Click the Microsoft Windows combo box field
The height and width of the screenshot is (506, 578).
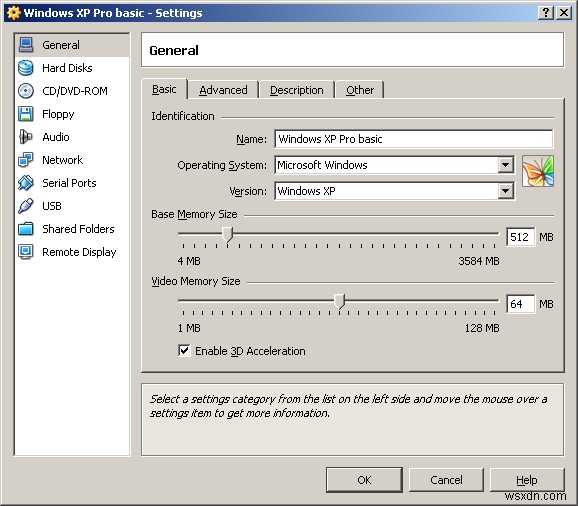[x=394, y=165]
